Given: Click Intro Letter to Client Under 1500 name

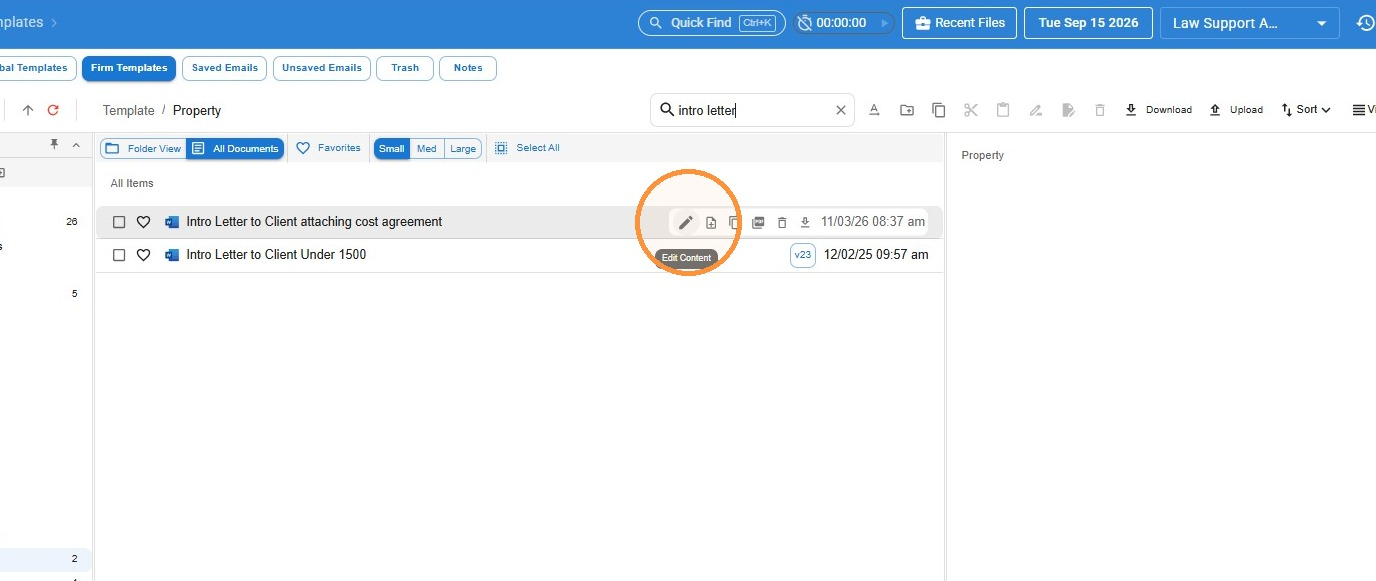Looking at the screenshot, I should tap(276, 255).
